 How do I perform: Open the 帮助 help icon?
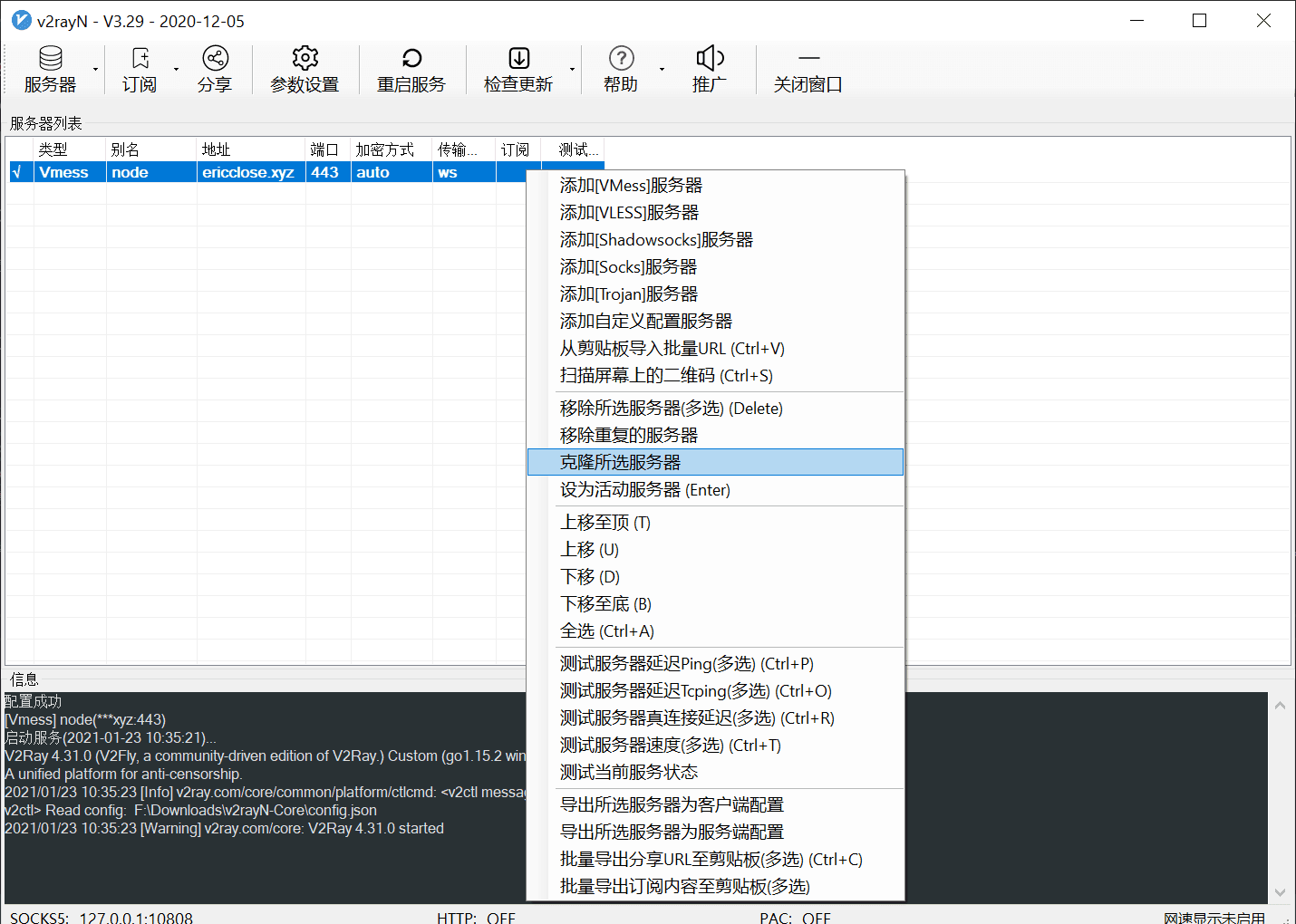coord(621,59)
